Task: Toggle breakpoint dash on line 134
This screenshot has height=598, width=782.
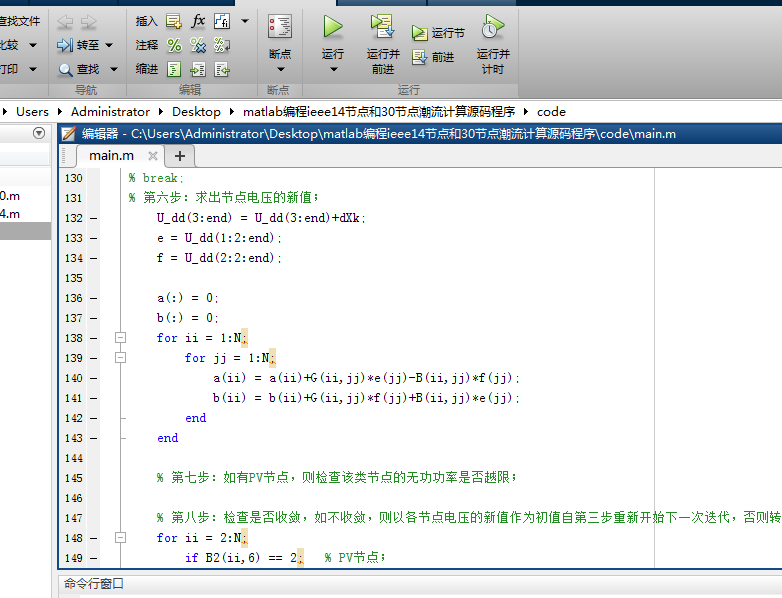Action: tap(94, 258)
